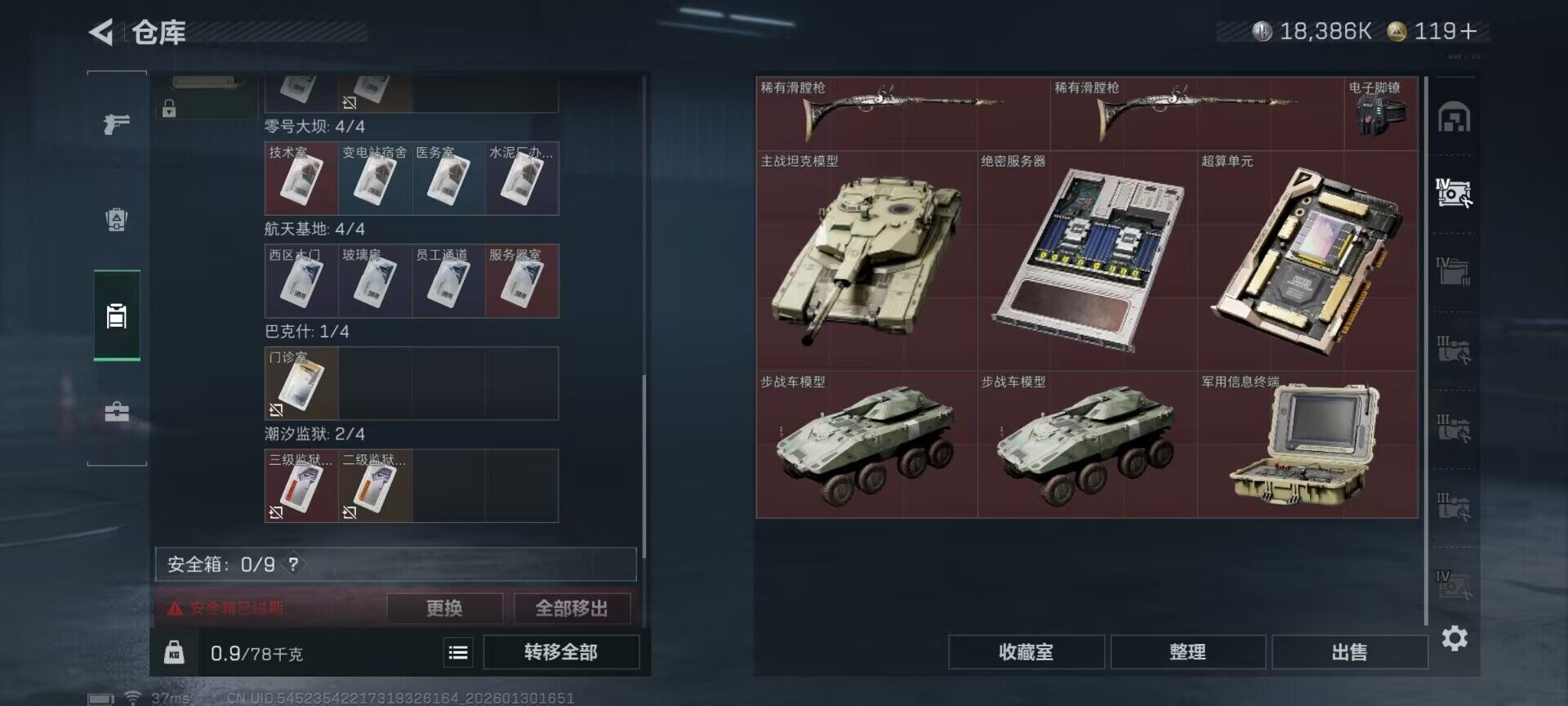Switch to main warehouse storage tab
This screenshot has width=1568, height=706.
1454,118
